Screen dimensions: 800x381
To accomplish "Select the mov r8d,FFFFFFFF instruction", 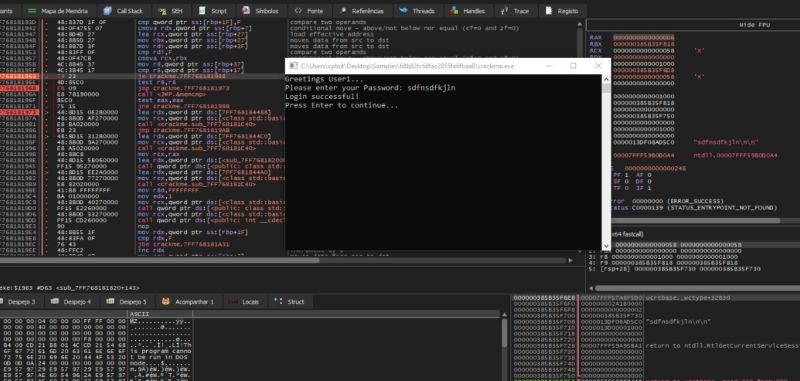I will [167, 190].
